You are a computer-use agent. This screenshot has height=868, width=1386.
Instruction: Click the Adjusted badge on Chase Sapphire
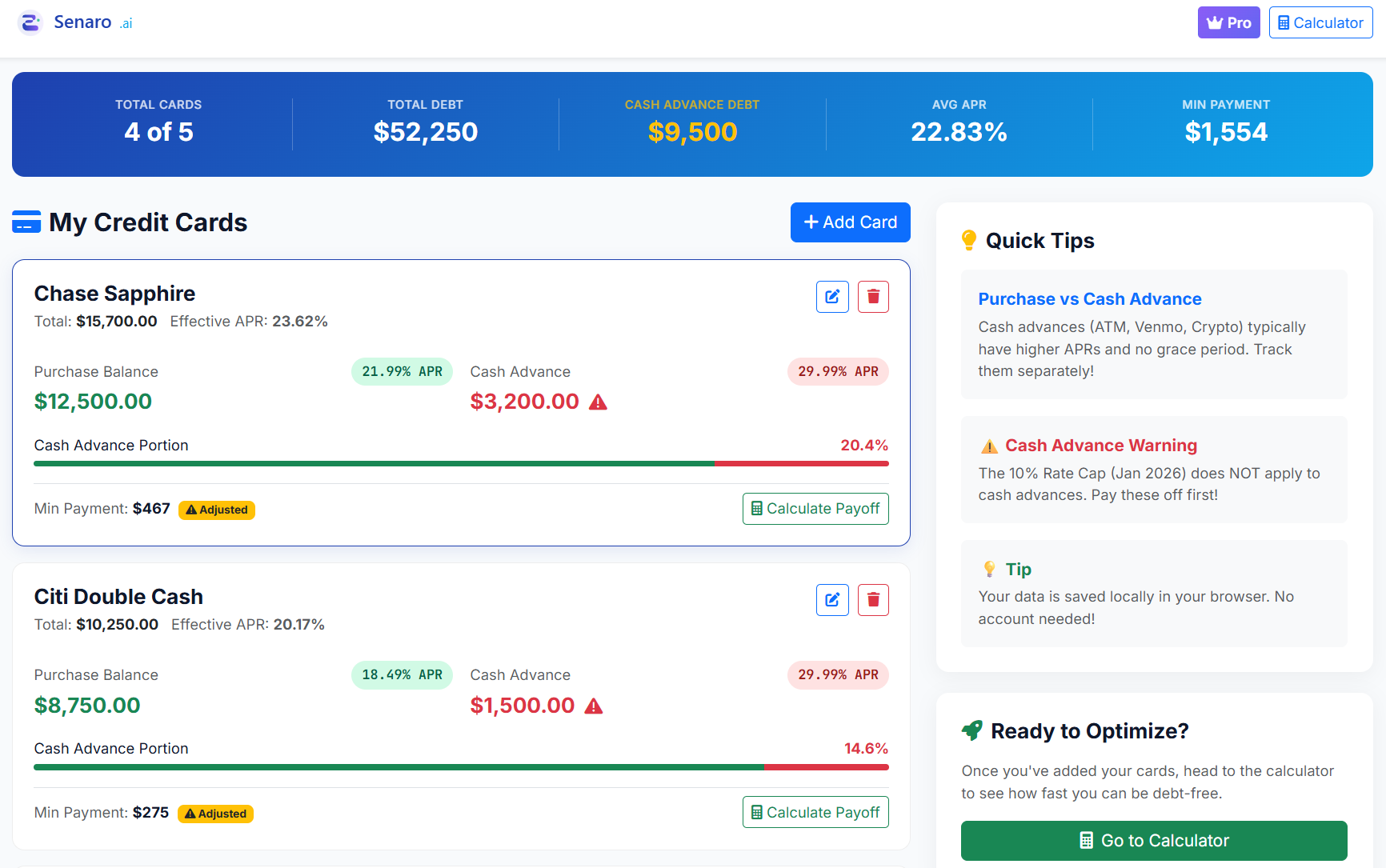[x=217, y=510]
